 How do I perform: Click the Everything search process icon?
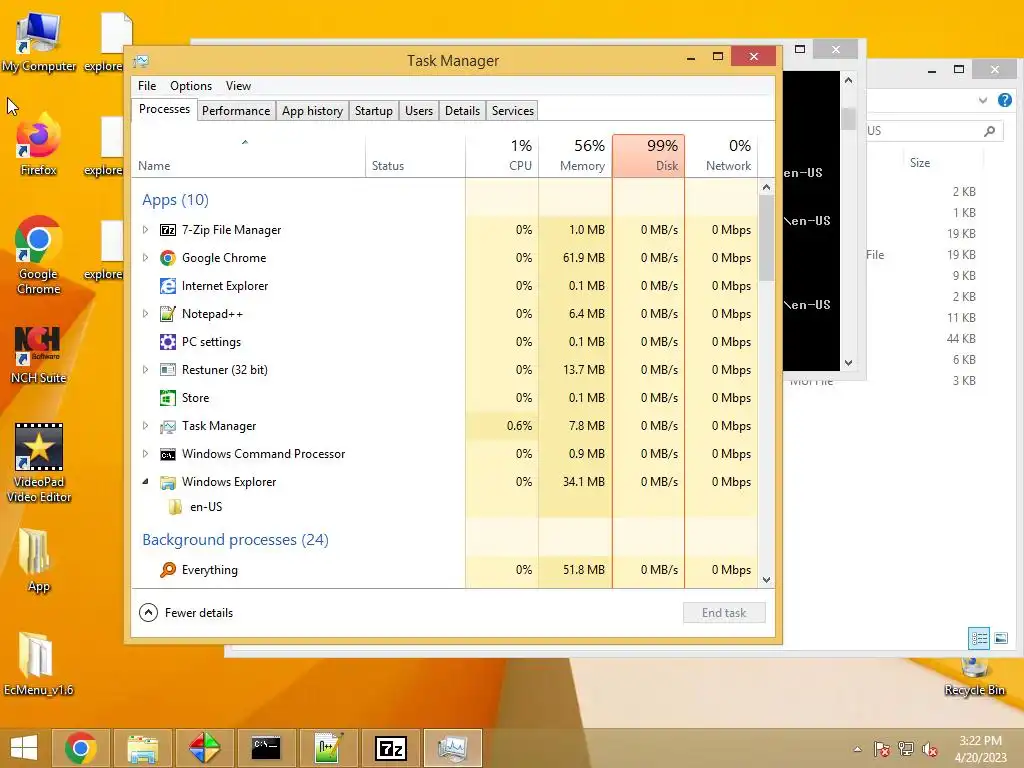tap(168, 570)
